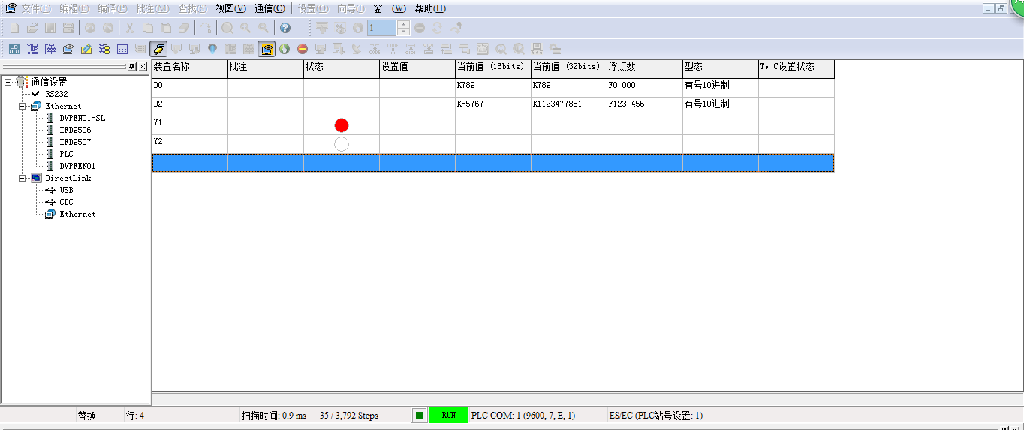1024x430 pixels.
Task: Open the 视图(V) menu
Action: [x=231, y=8]
